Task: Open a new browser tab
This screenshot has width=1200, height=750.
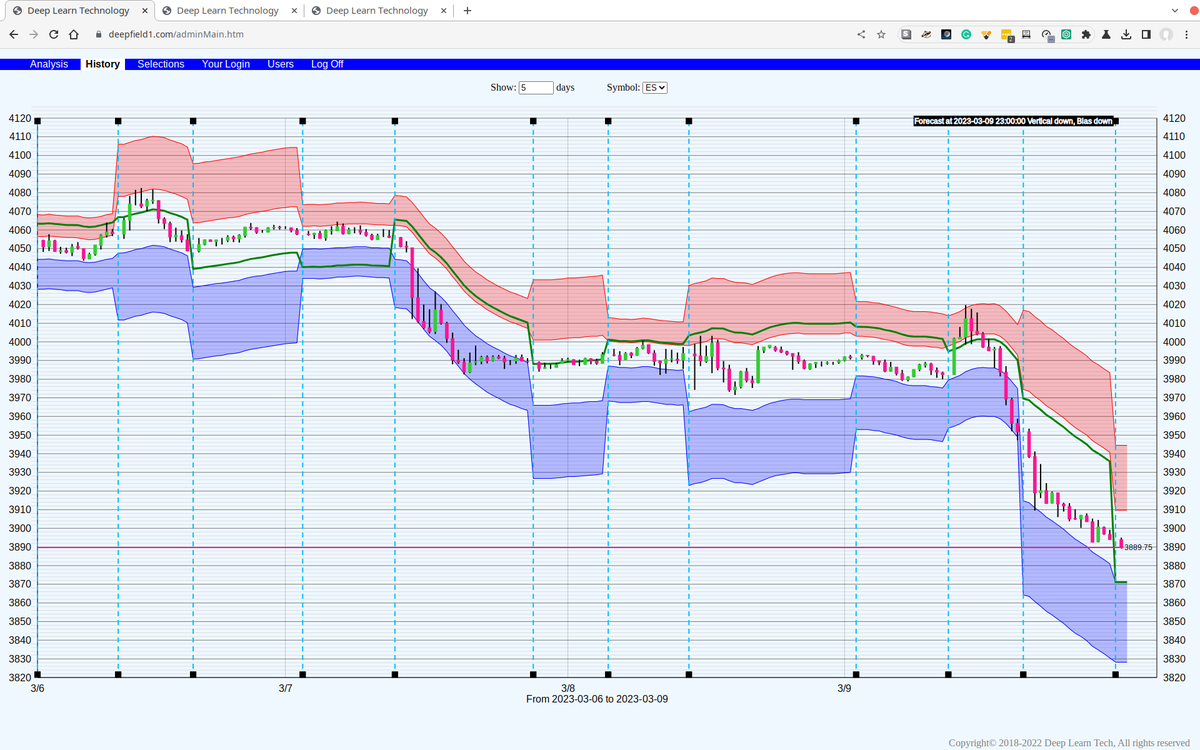Action: tap(467, 11)
